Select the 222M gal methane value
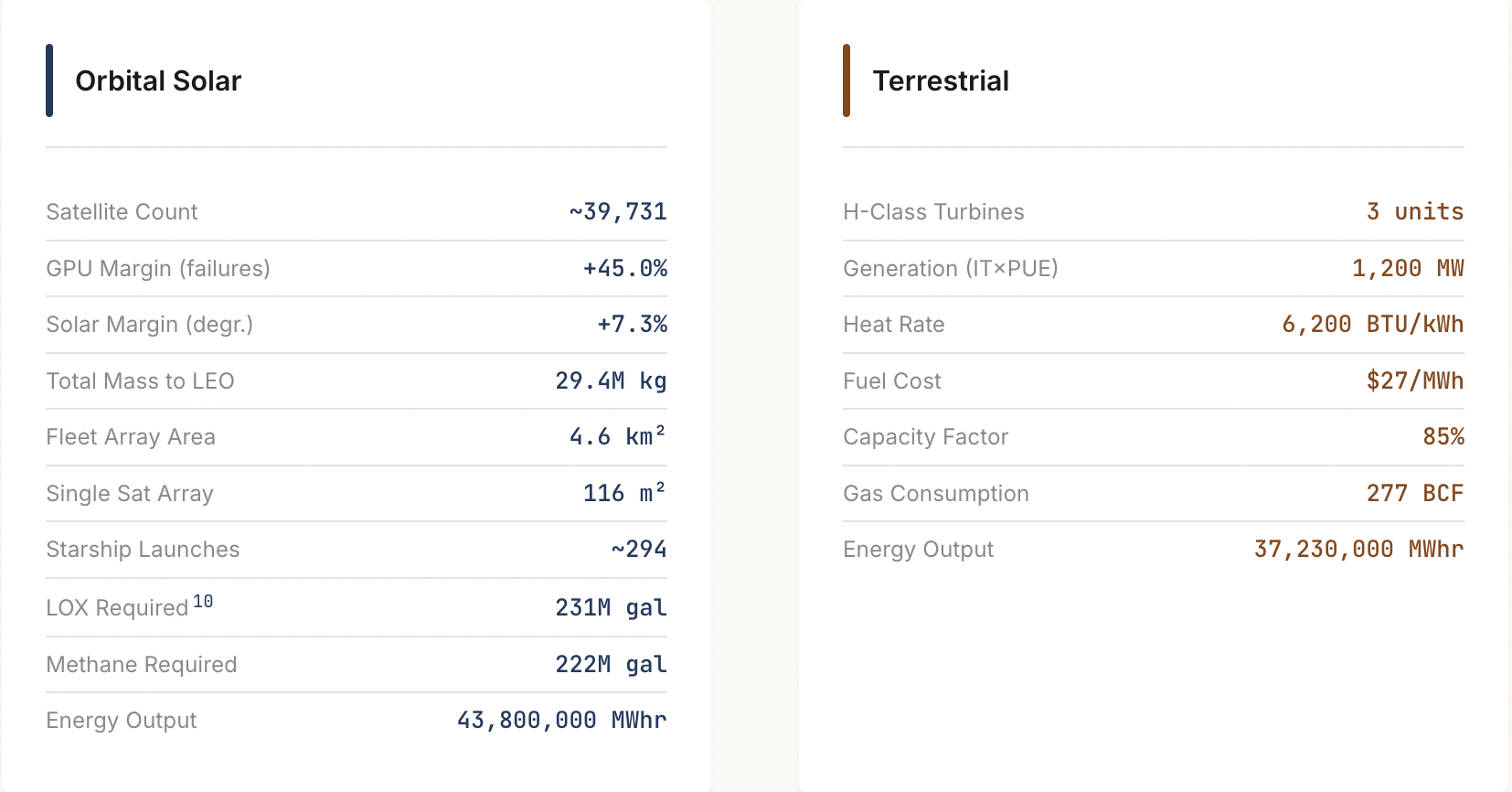This screenshot has height=792, width=1512. pyautogui.click(x=611, y=665)
